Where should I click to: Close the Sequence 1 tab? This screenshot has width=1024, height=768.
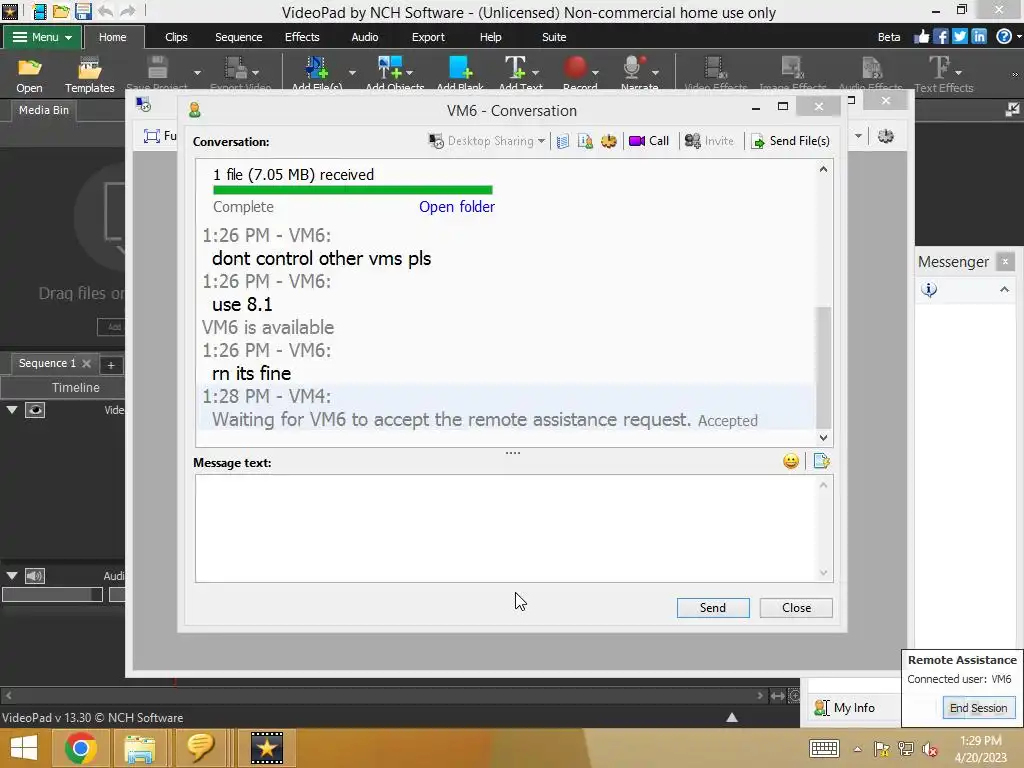tap(86, 364)
